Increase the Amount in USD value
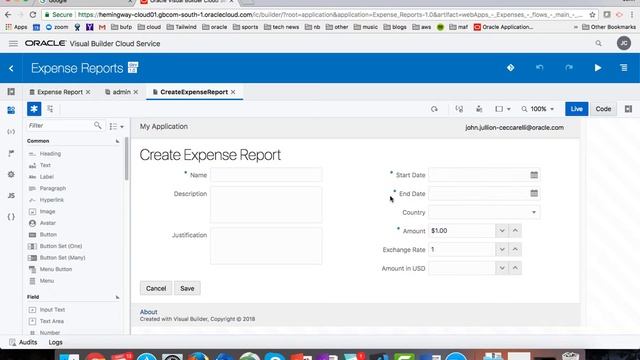640x360 pixels. (515, 268)
